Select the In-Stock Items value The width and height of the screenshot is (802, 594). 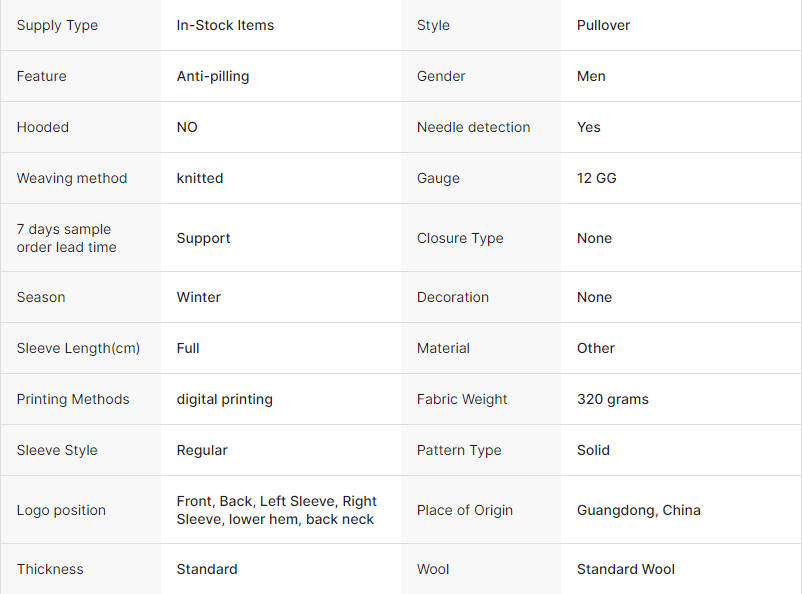[225, 25]
